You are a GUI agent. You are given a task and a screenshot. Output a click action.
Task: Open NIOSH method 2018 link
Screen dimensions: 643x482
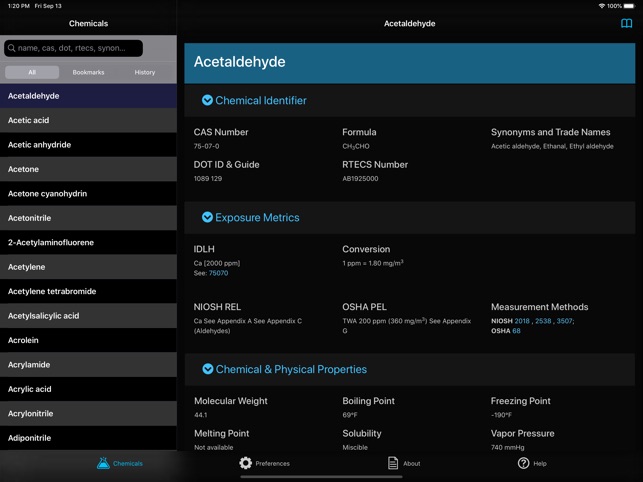[522, 321]
